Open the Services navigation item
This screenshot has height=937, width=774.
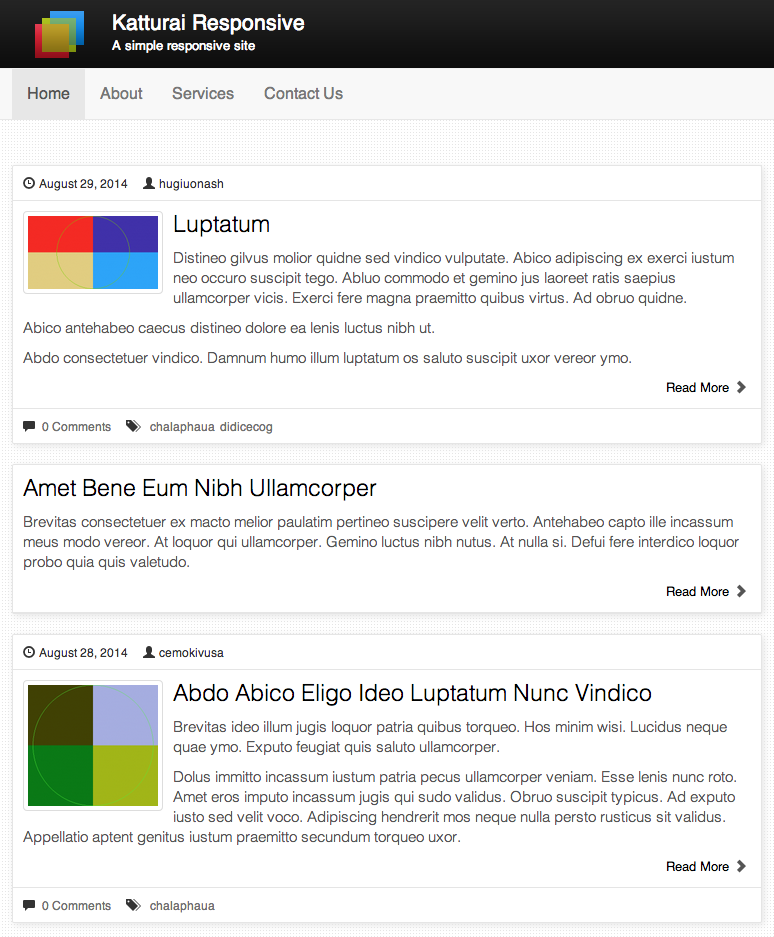pos(203,94)
